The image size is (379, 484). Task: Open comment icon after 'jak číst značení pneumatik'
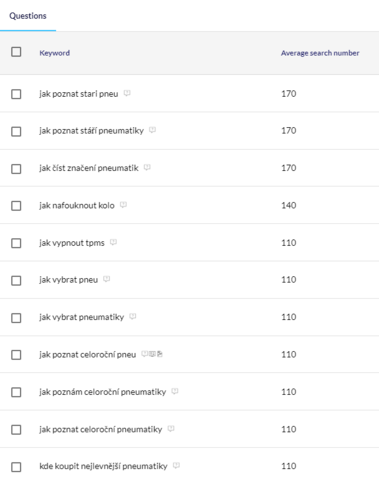click(x=147, y=167)
